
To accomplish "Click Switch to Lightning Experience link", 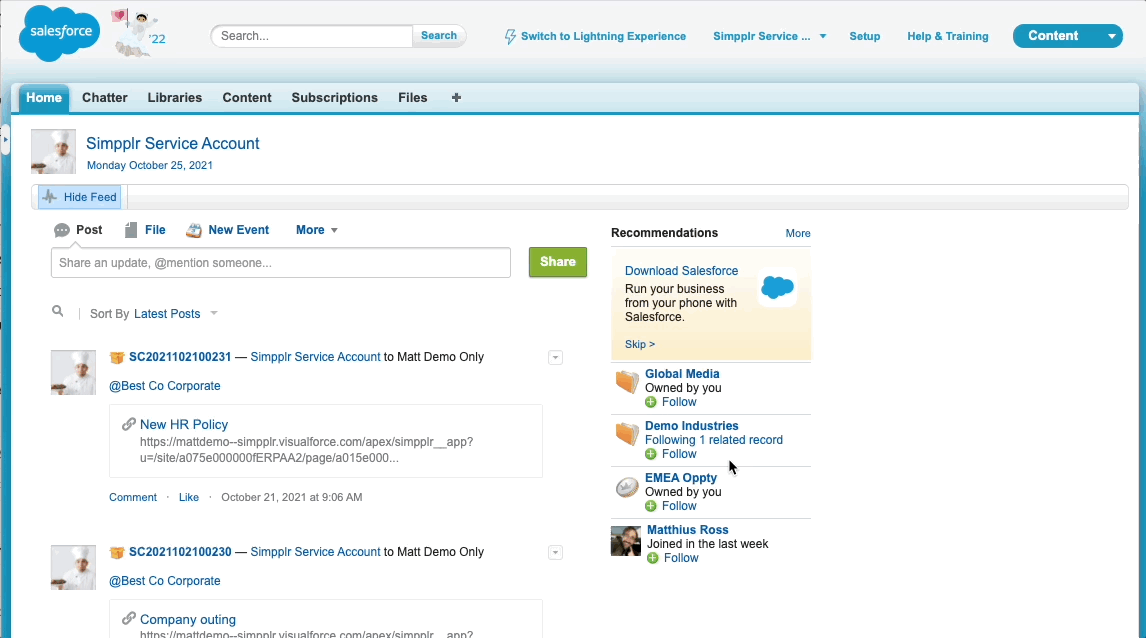I will [x=603, y=37].
